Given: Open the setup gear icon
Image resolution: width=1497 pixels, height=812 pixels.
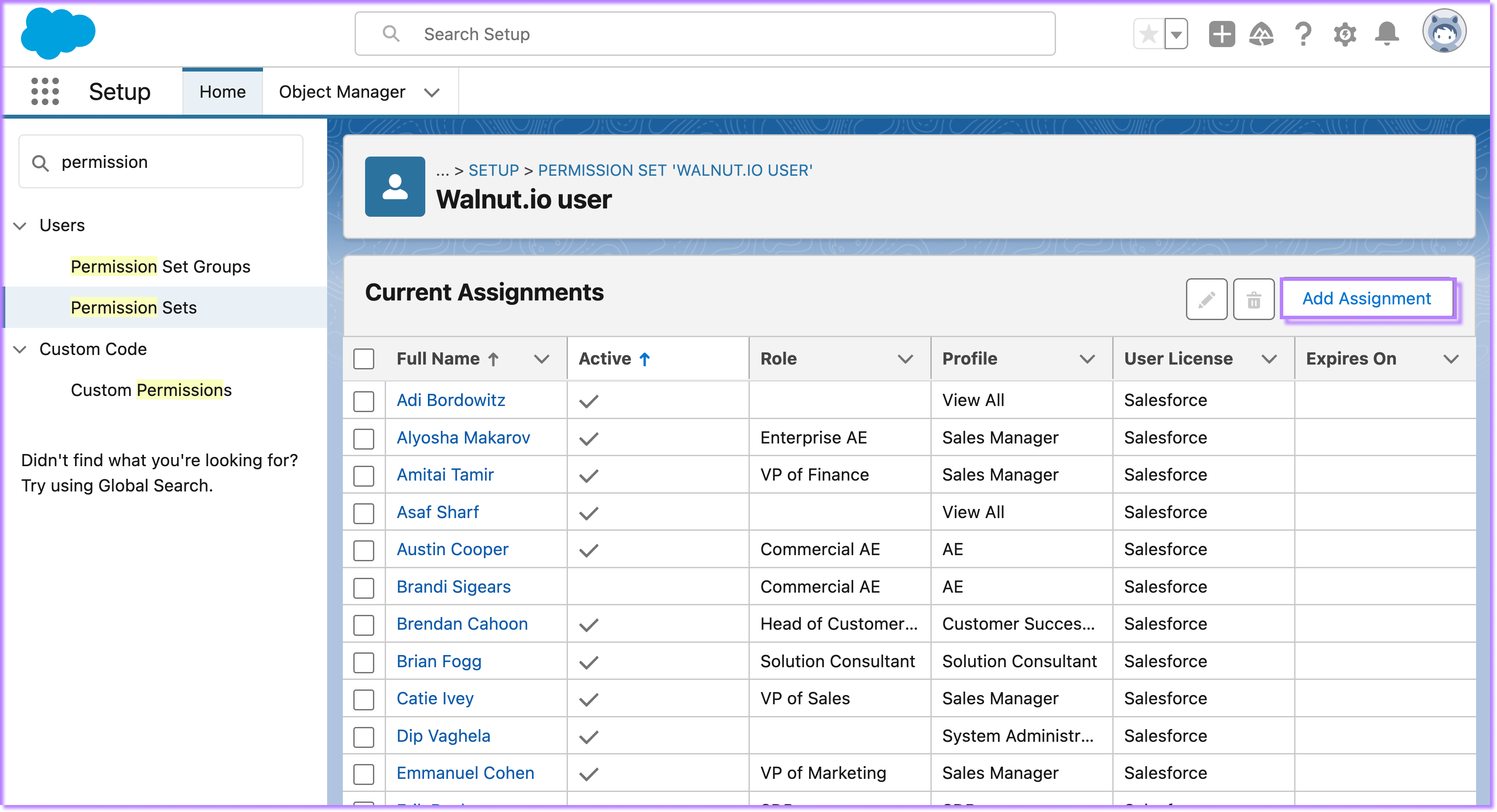Looking at the screenshot, I should 1345,34.
